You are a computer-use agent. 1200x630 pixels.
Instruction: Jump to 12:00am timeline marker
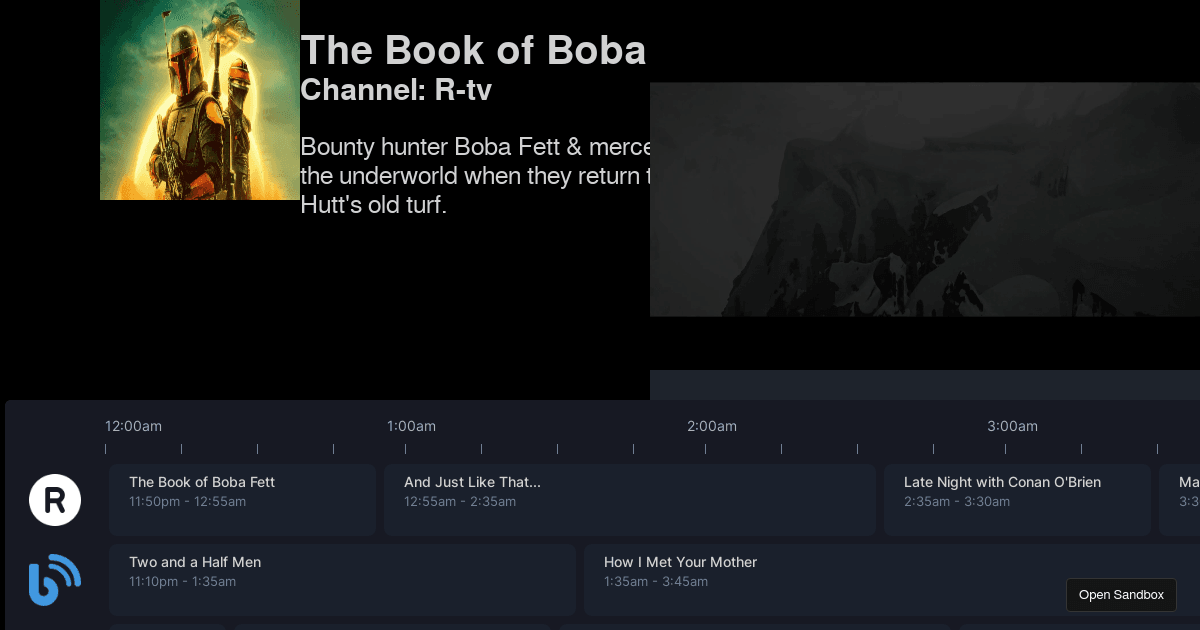tap(133, 427)
